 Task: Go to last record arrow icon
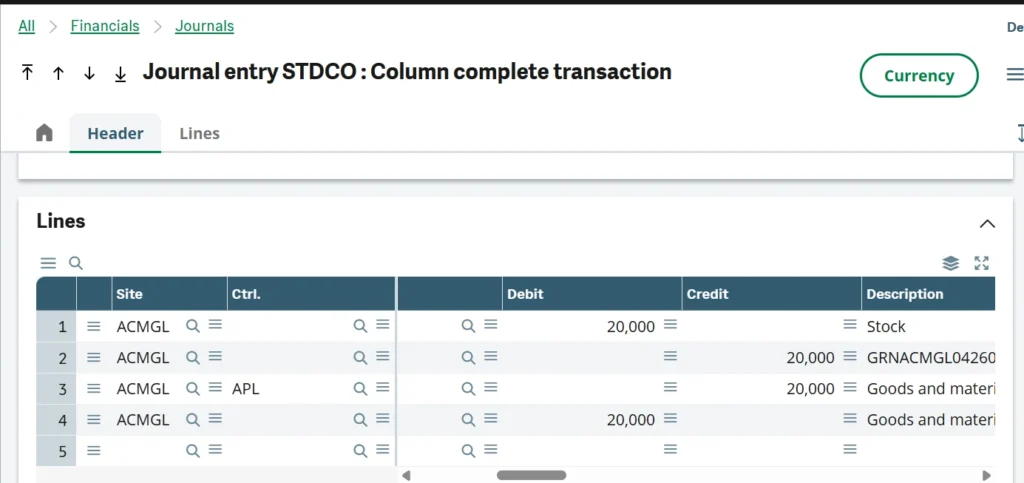pyautogui.click(x=120, y=73)
